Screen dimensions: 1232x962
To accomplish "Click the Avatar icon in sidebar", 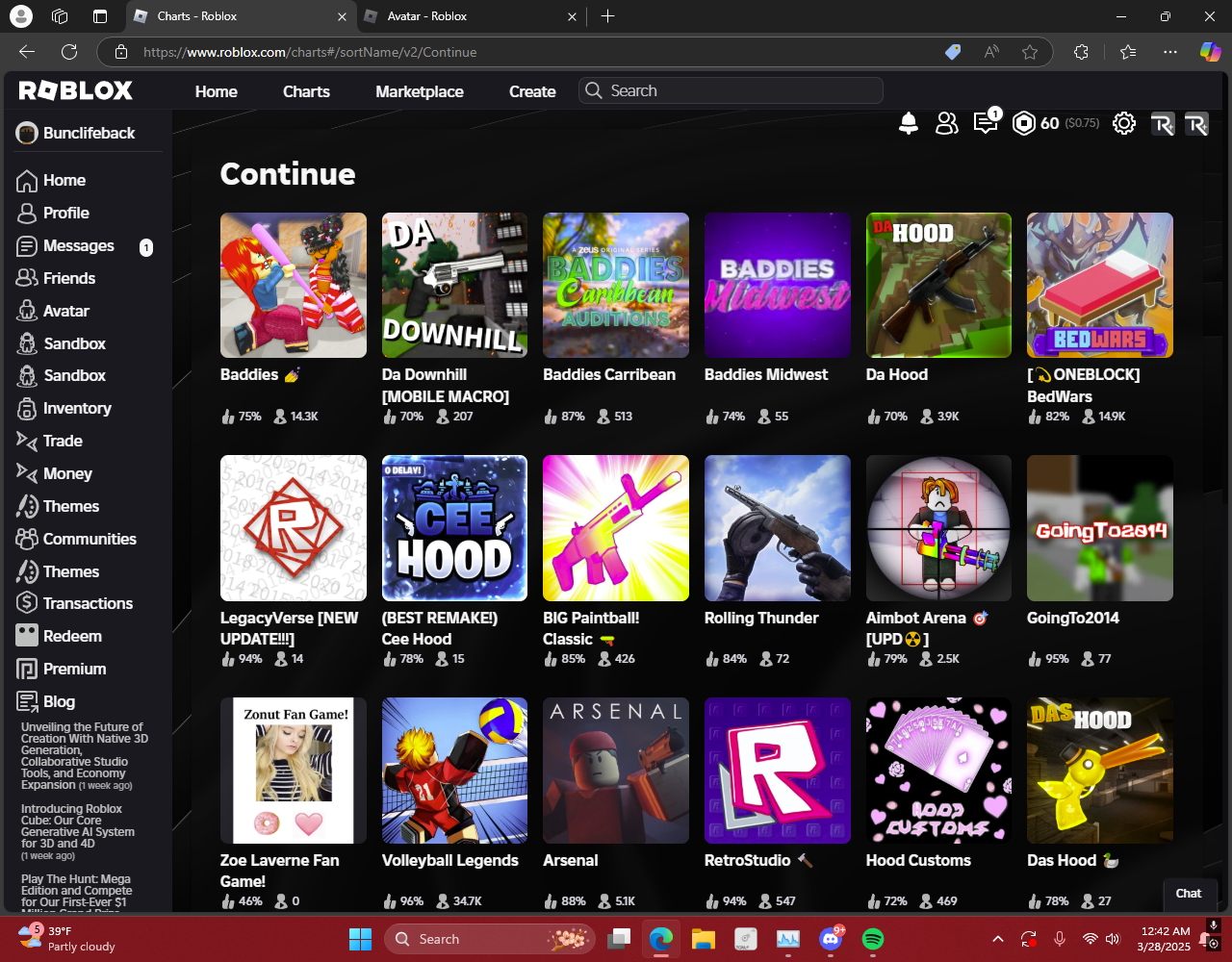I will point(27,311).
